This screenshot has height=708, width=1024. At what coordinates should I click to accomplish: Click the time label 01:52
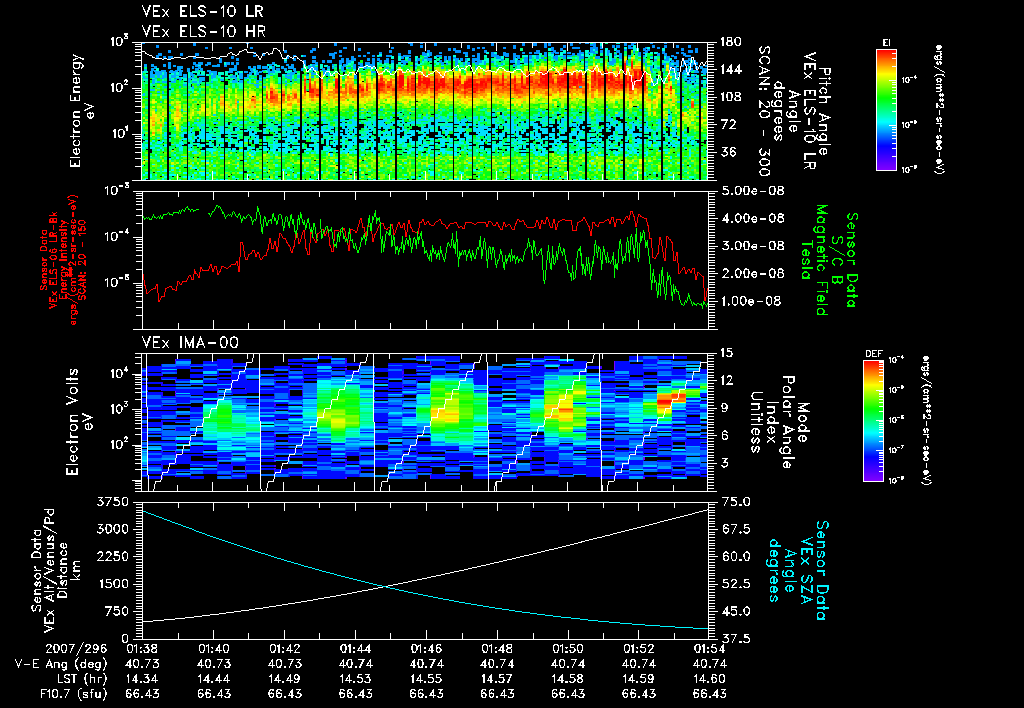[x=639, y=649]
